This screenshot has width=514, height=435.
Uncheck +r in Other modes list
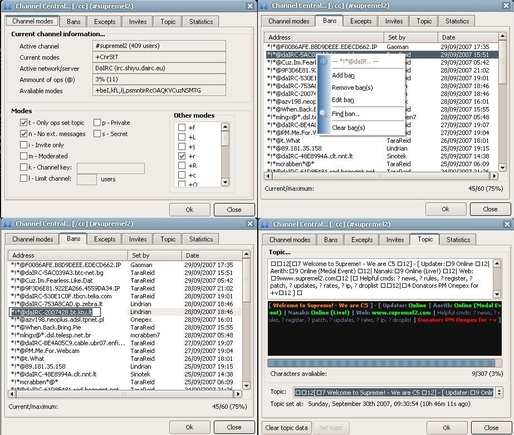(182, 156)
